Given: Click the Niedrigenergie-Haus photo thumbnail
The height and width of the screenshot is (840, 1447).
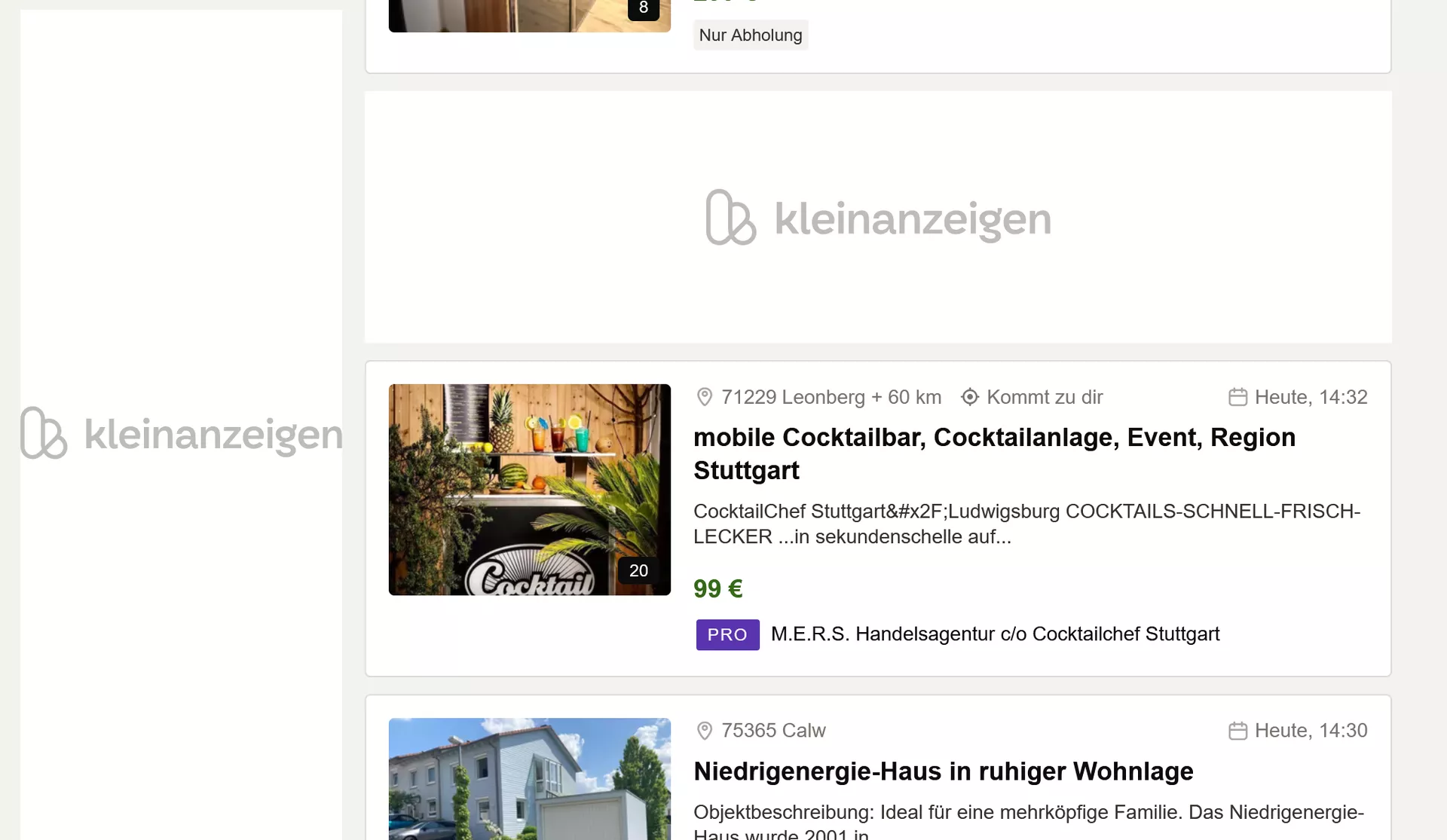Looking at the screenshot, I should tap(529, 779).
